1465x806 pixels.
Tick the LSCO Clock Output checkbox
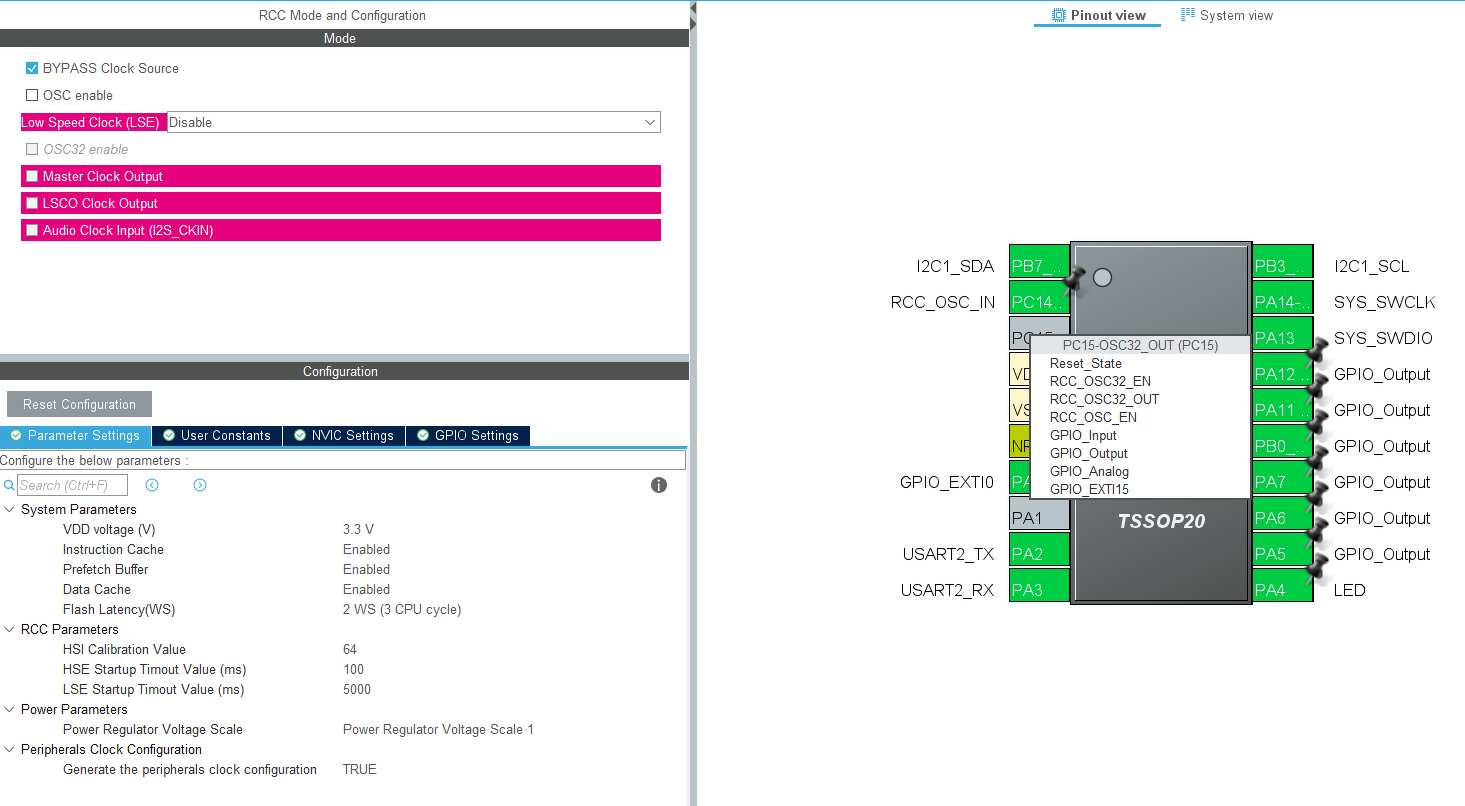(32, 203)
